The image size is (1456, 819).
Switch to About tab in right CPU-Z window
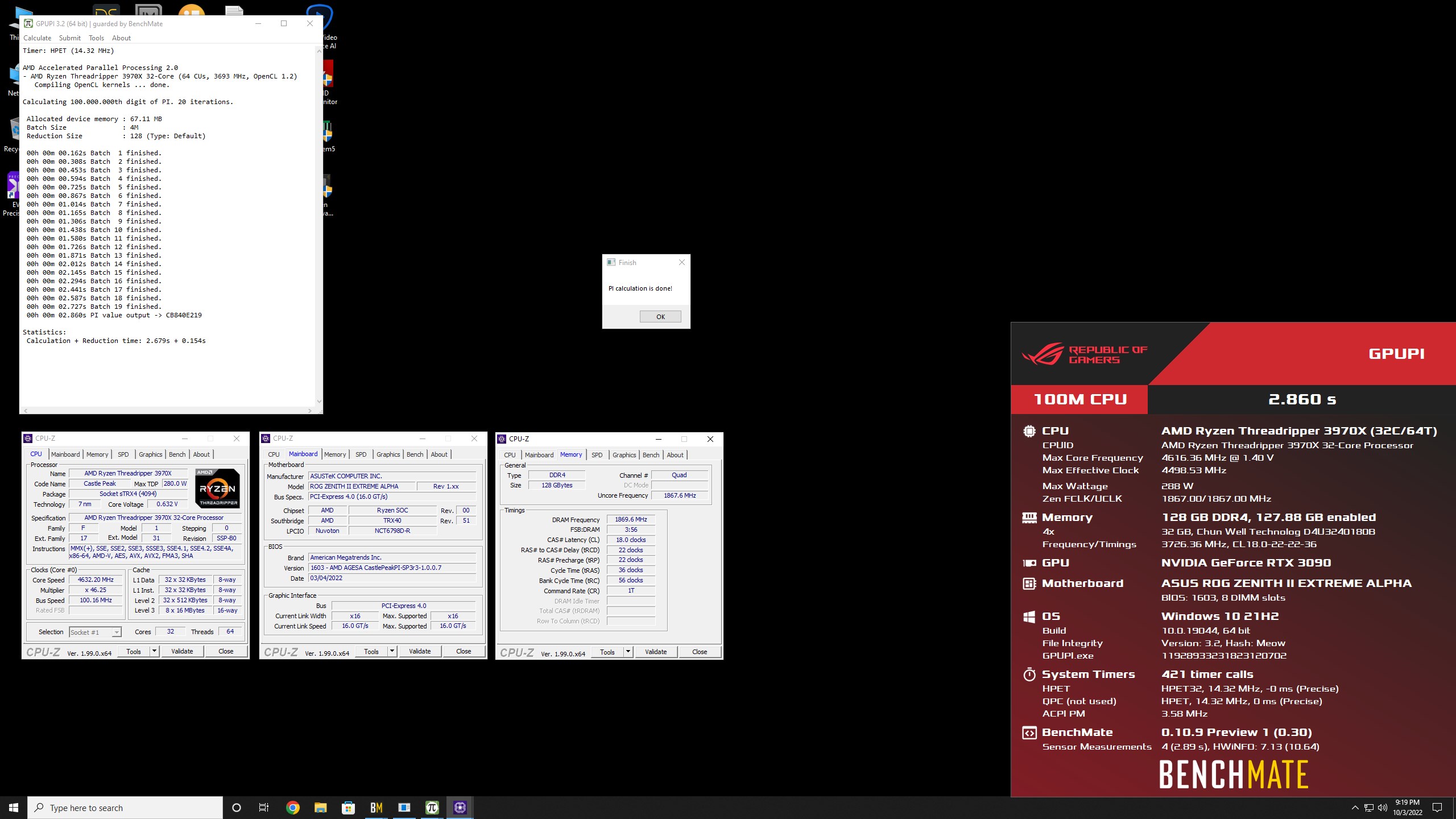click(x=675, y=455)
